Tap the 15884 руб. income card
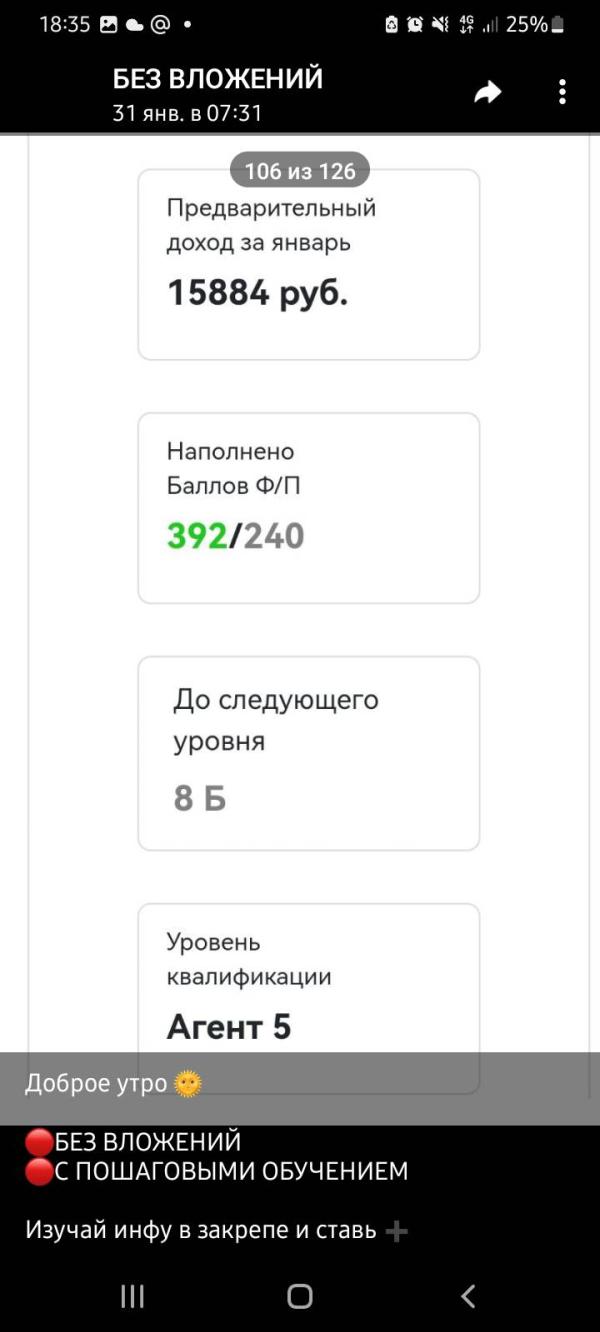Viewport: 600px width, 1332px height. tap(308, 264)
